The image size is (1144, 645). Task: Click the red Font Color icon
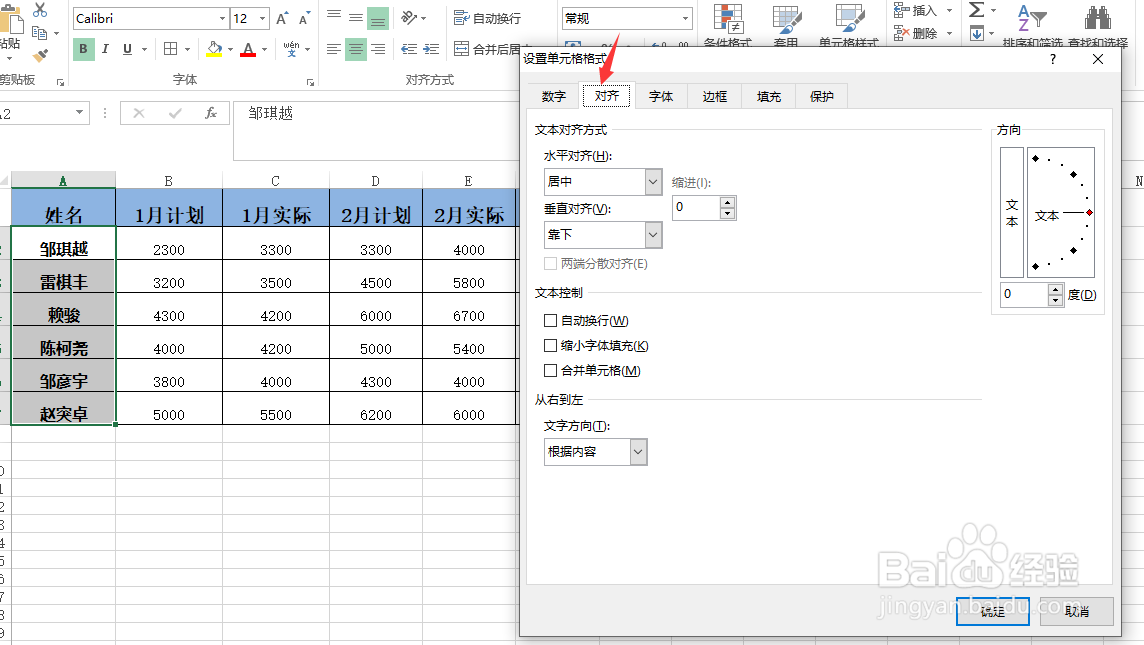(248, 49)
